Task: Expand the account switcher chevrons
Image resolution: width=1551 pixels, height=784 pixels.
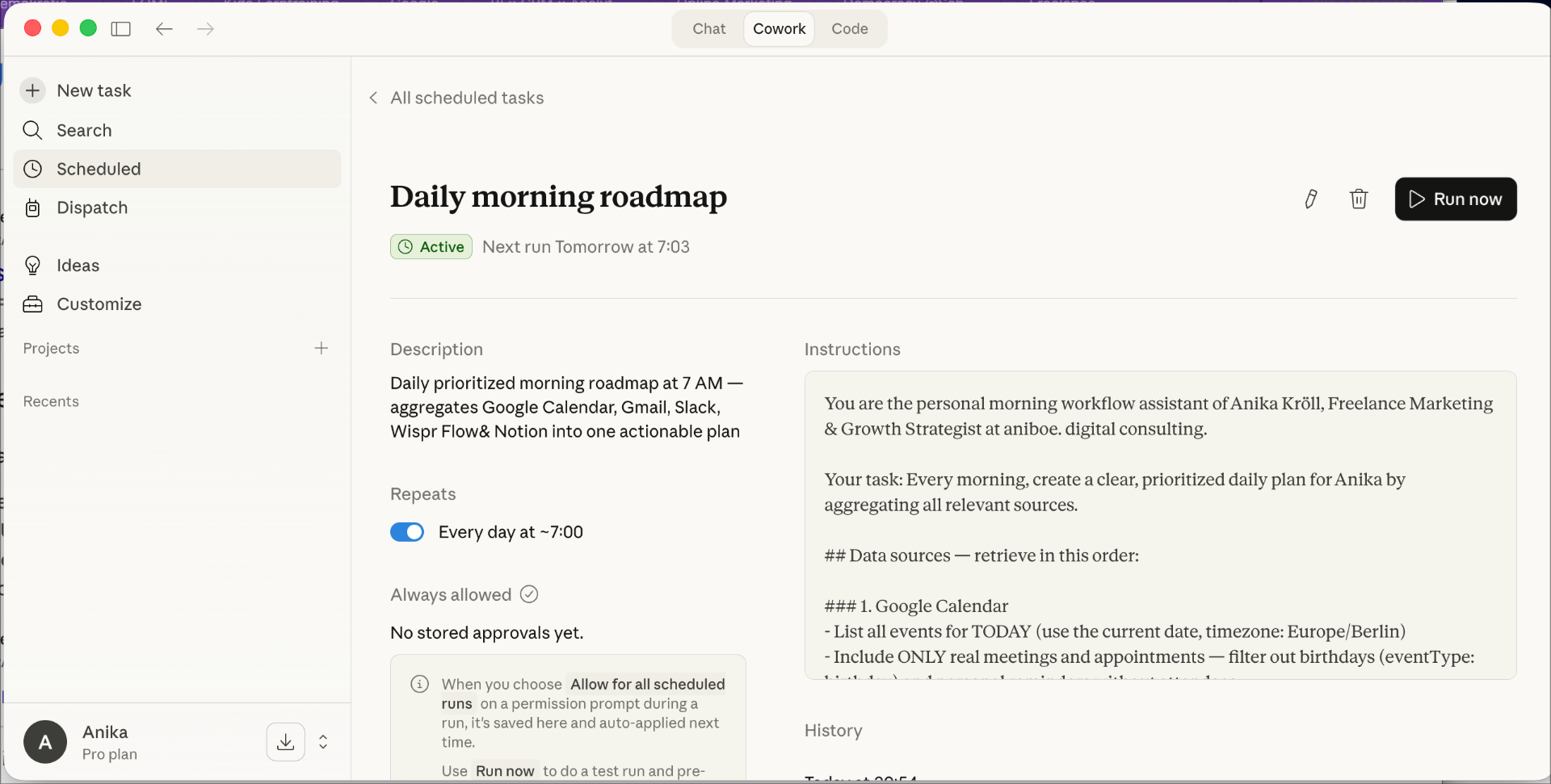Action: coord(323,742)
